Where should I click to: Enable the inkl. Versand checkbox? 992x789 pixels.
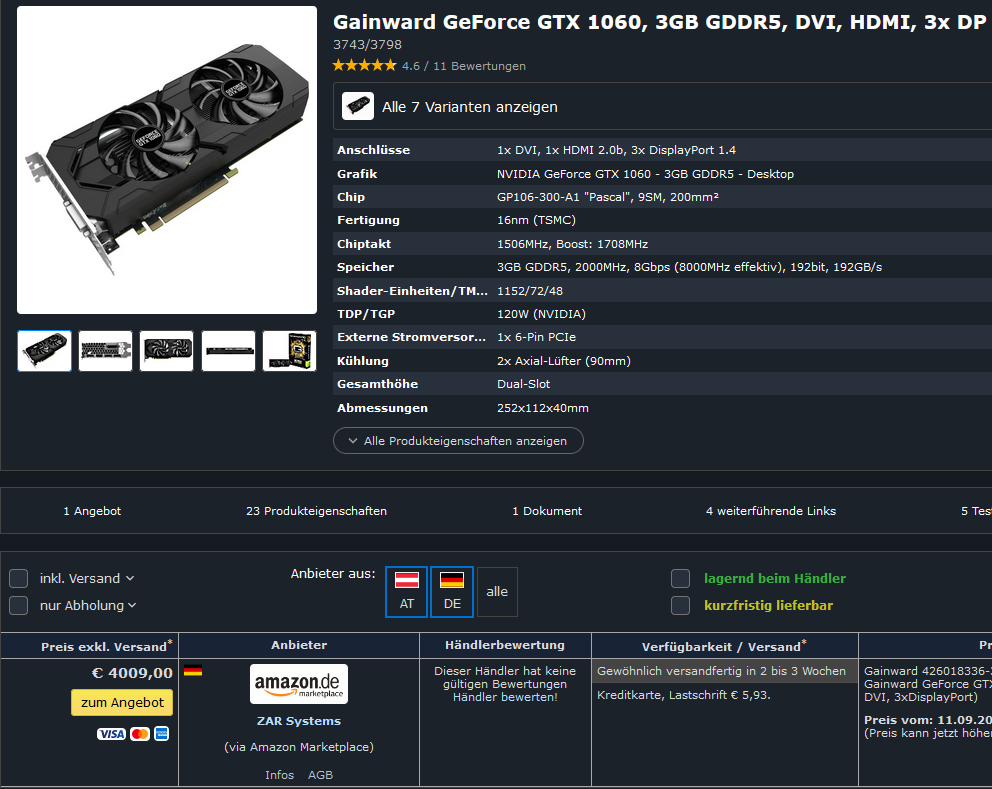point(18,578)
